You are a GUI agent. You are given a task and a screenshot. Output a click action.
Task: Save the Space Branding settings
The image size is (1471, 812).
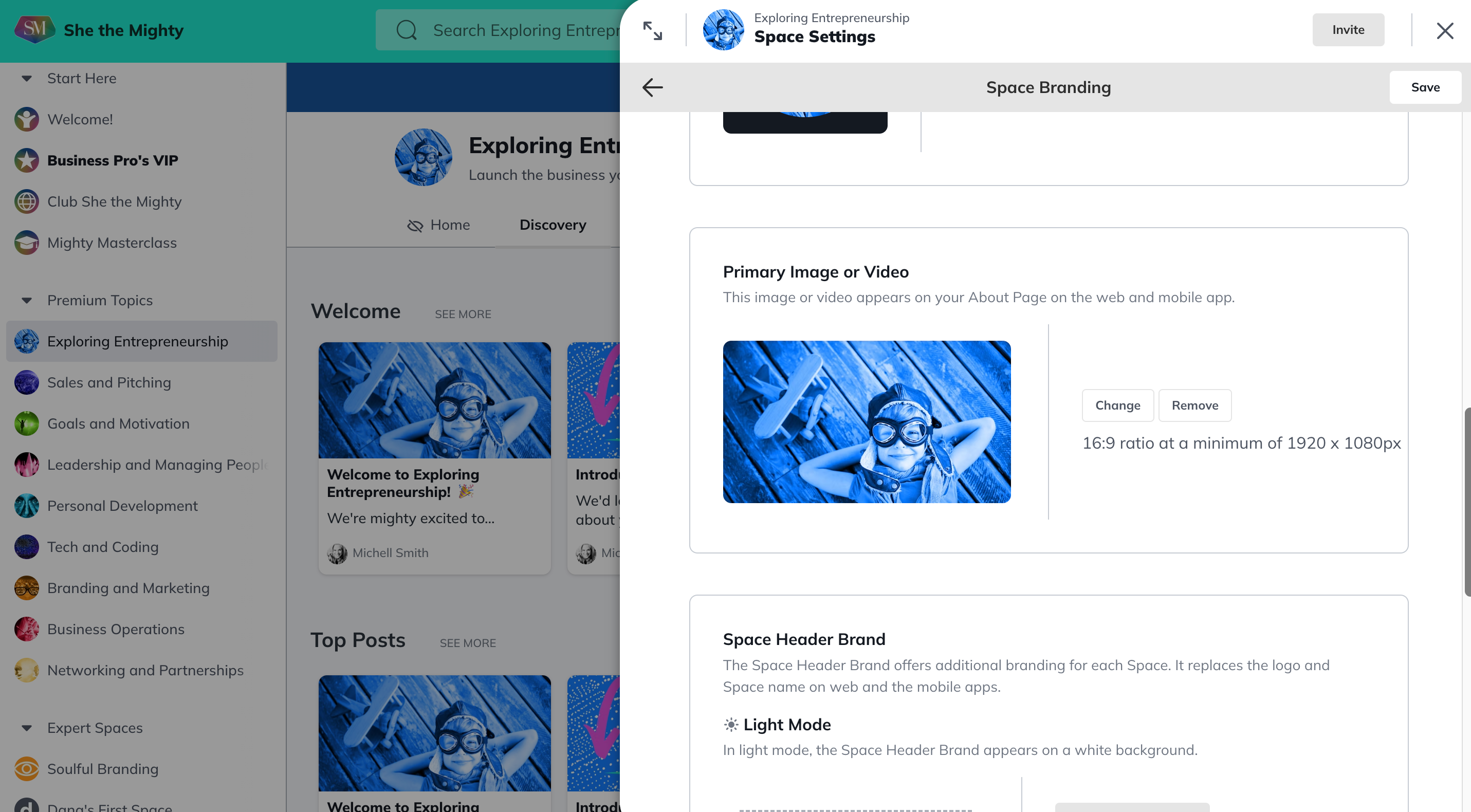coord(1425,87)
